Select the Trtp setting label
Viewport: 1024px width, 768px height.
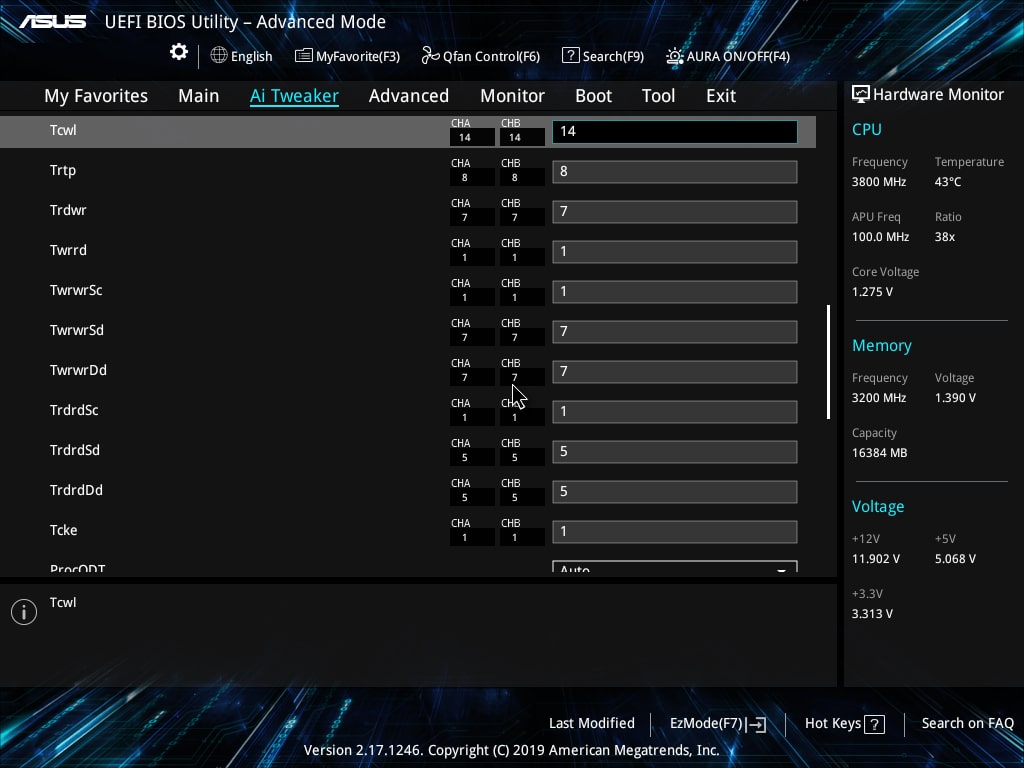[63, 170]
